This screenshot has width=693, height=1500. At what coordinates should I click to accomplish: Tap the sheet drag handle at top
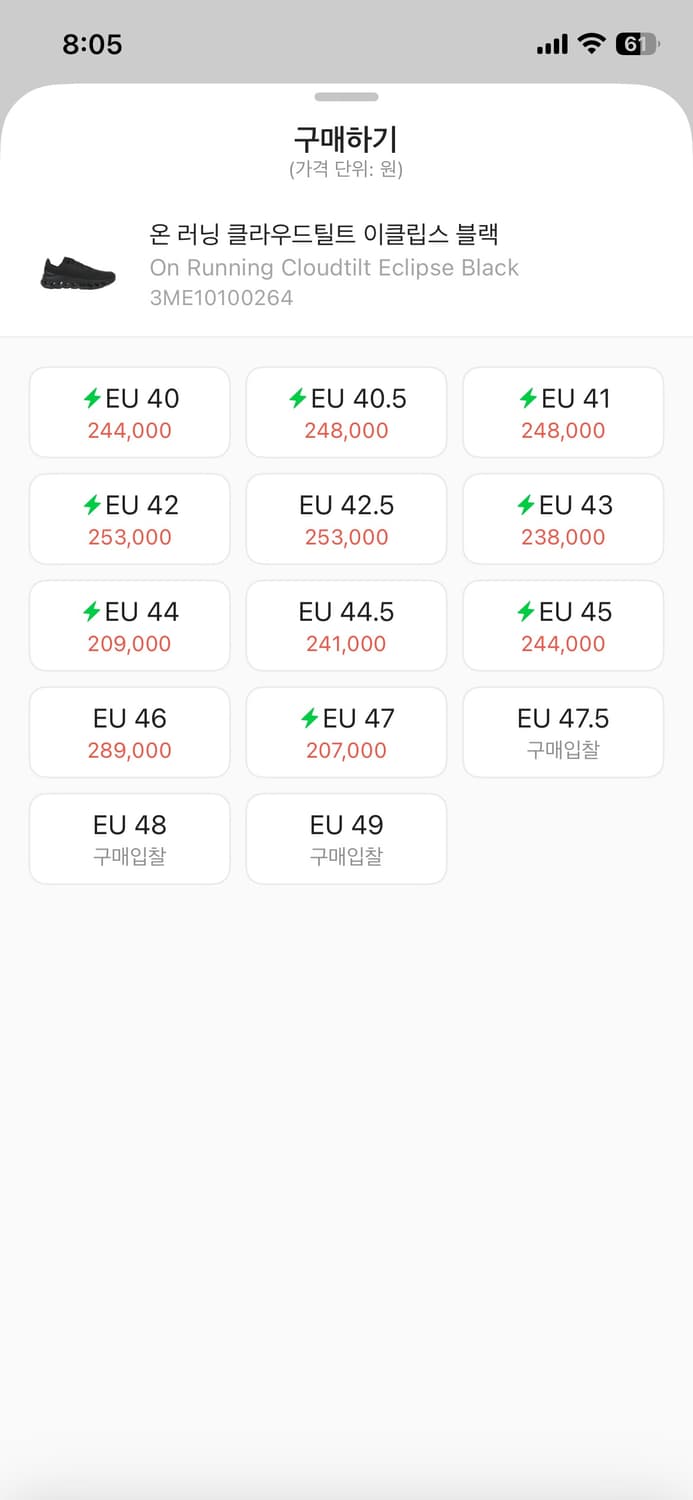(346, 97)
